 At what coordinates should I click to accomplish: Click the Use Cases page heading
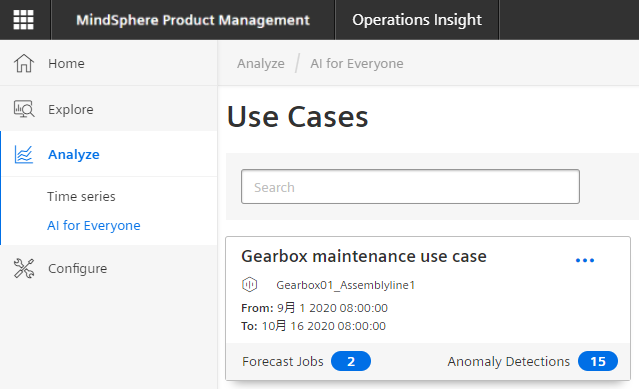(297, 117)
